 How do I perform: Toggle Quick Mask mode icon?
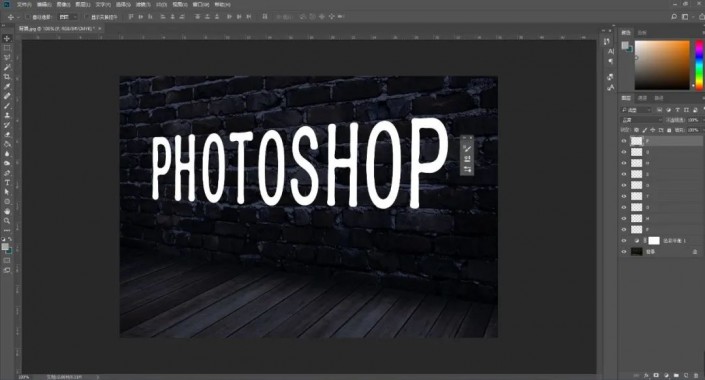7,260
